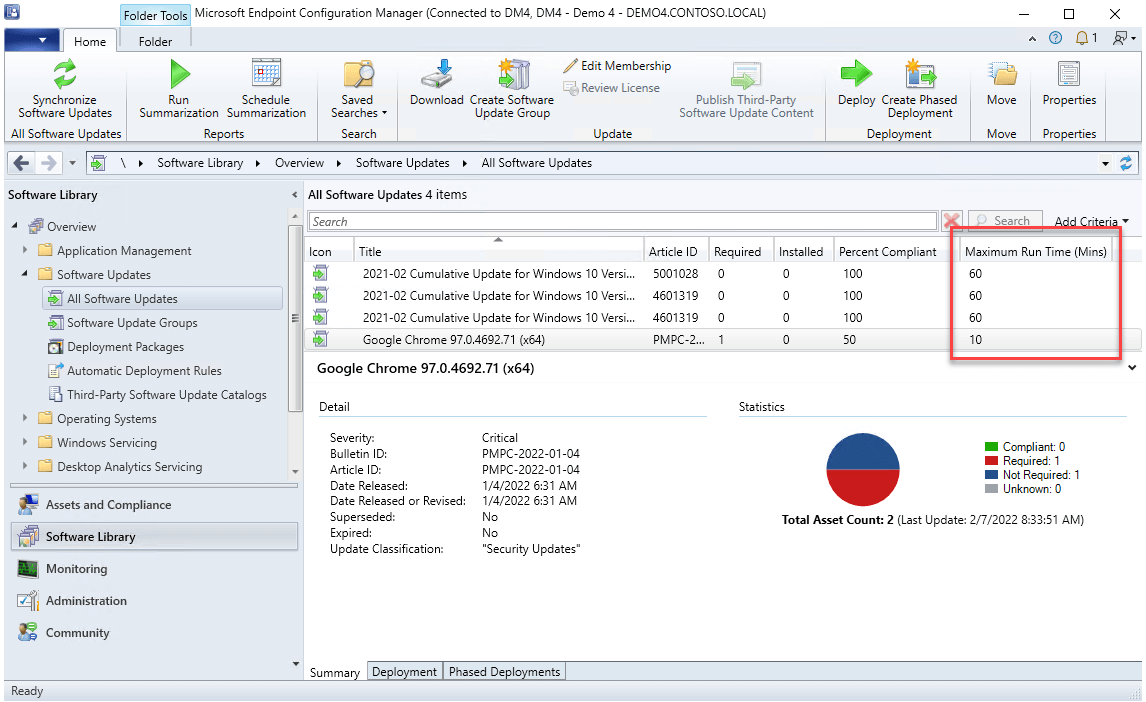Open Schedule Summarization calendar icon
Image resolution: width=1146 pixels, height=702 pixels.
[266, 74]
